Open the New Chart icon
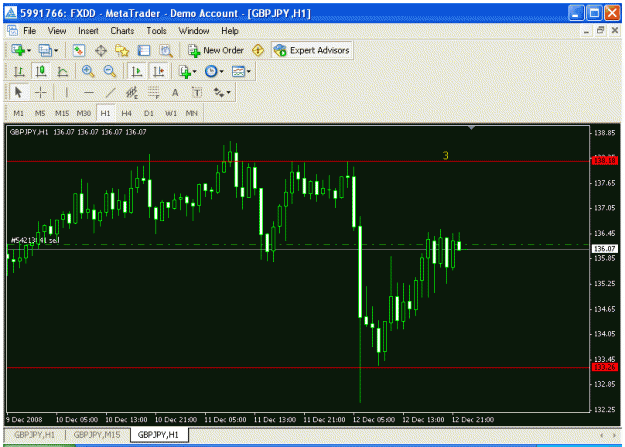 (18, 51)
